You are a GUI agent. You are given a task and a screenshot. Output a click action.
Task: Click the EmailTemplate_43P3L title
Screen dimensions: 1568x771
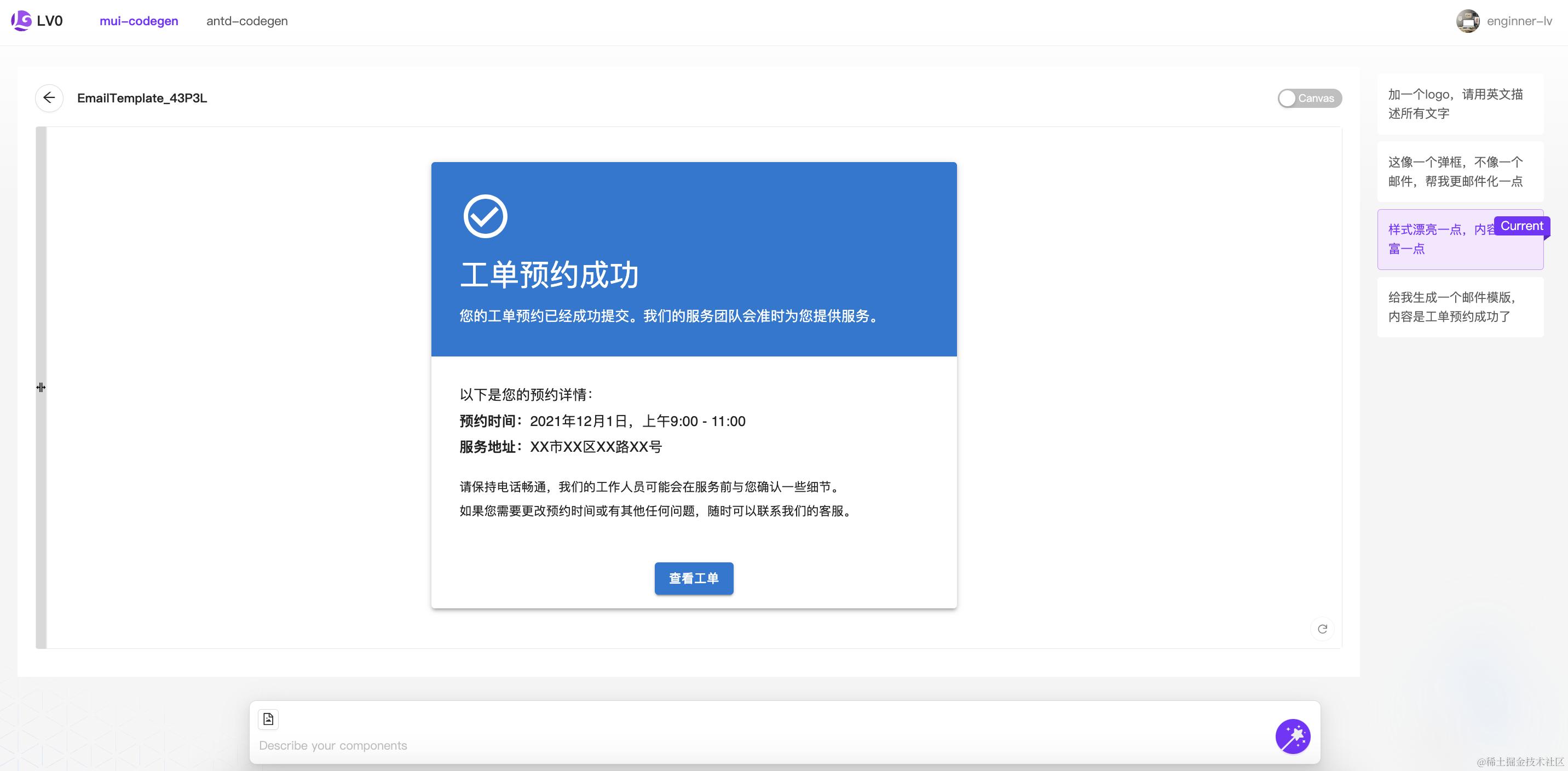[142, 98]
